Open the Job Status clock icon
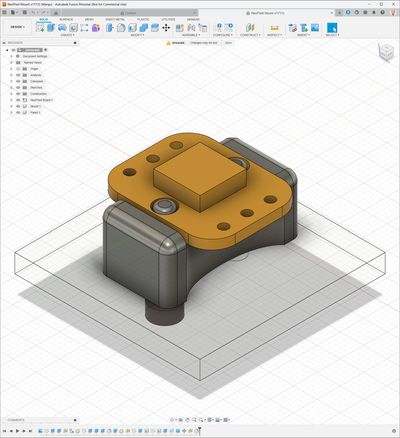Image resolution: width=400 pixels, height=438 pixels. click(357, 12)
